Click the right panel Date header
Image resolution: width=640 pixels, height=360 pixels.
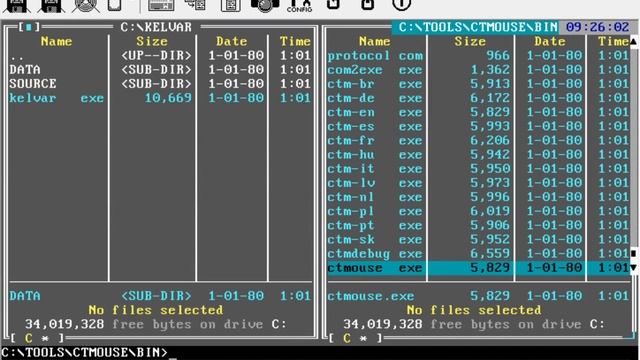click(x=550, y=41)
